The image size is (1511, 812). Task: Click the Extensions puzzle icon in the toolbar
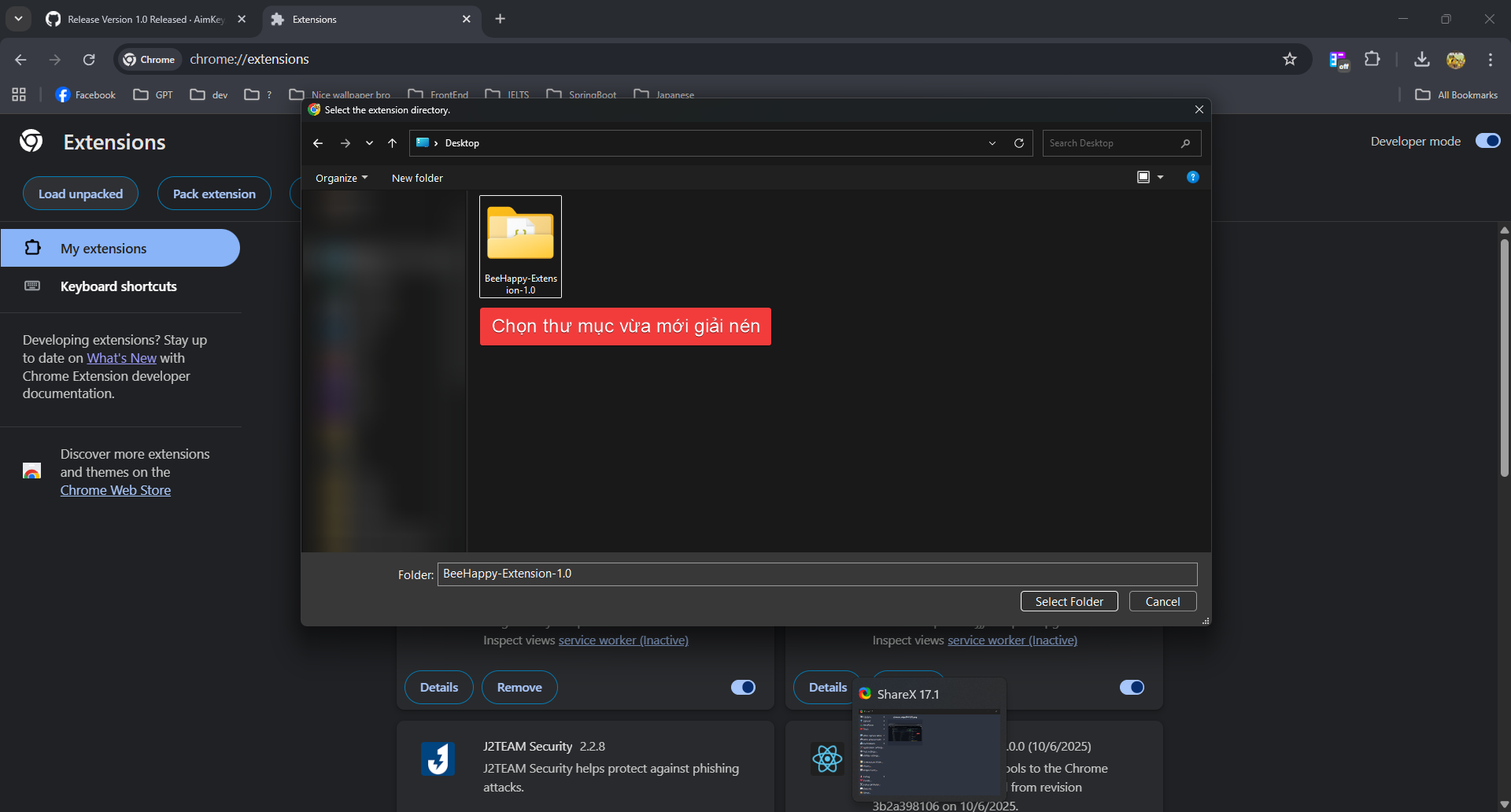pos(1372,59)
